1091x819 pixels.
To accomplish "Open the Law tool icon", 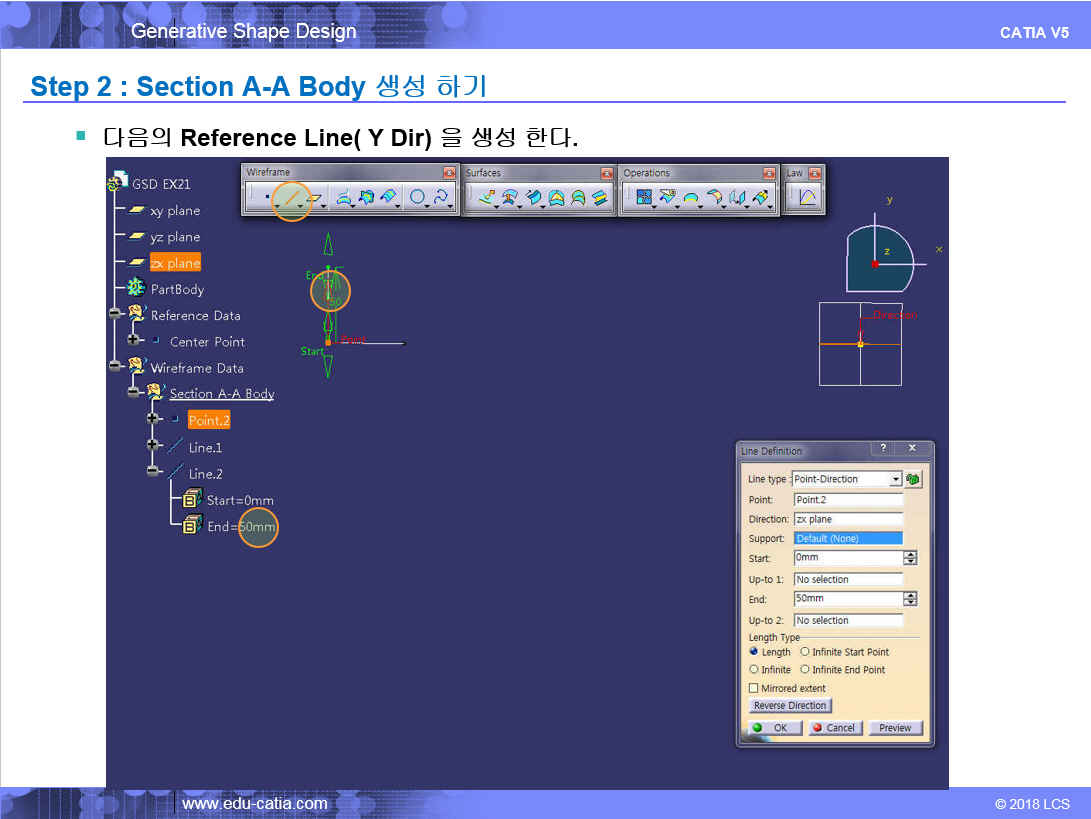I will coord(807,198).
